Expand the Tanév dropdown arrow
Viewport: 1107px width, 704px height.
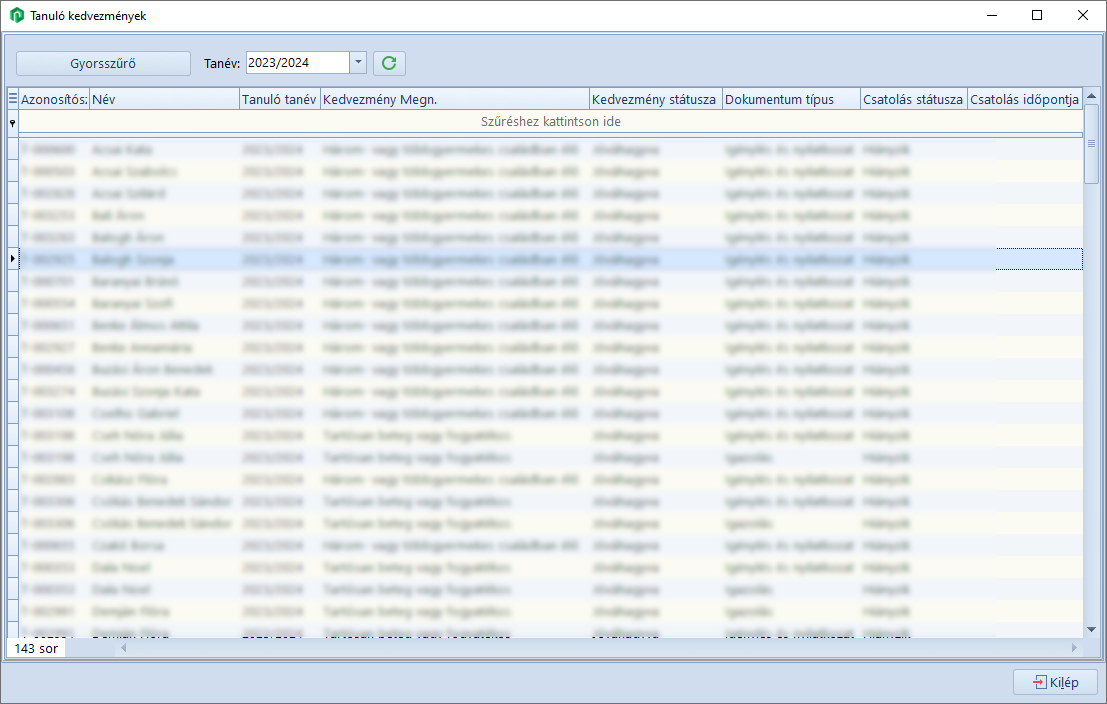point(358,63)
